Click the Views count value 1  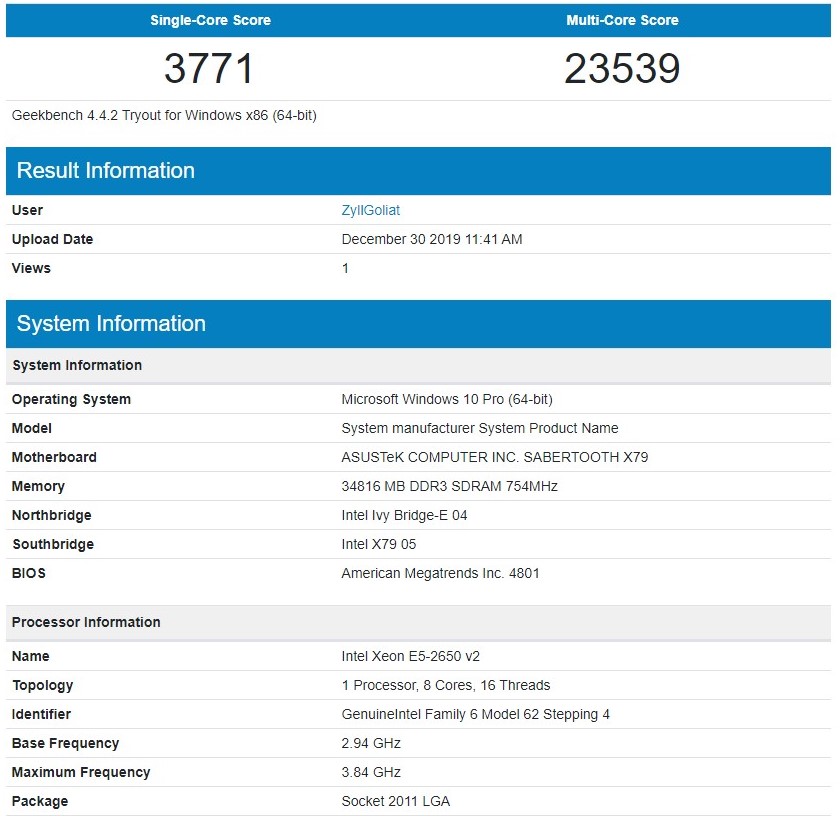[345, 268]
